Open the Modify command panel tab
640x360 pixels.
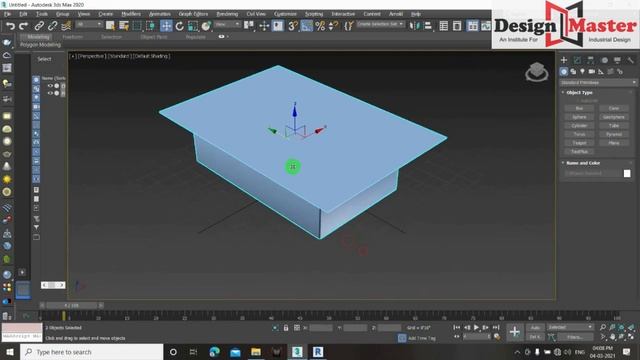pos(577,60)
